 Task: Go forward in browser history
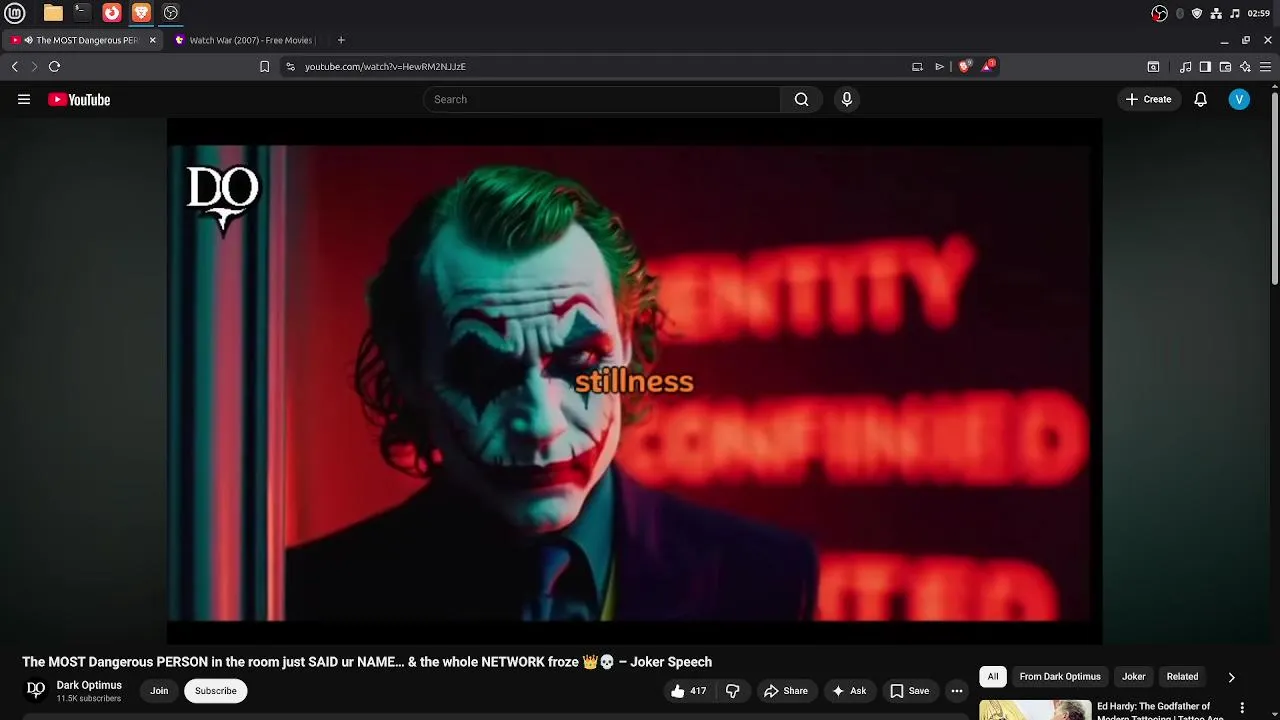[x=34, y=66]
